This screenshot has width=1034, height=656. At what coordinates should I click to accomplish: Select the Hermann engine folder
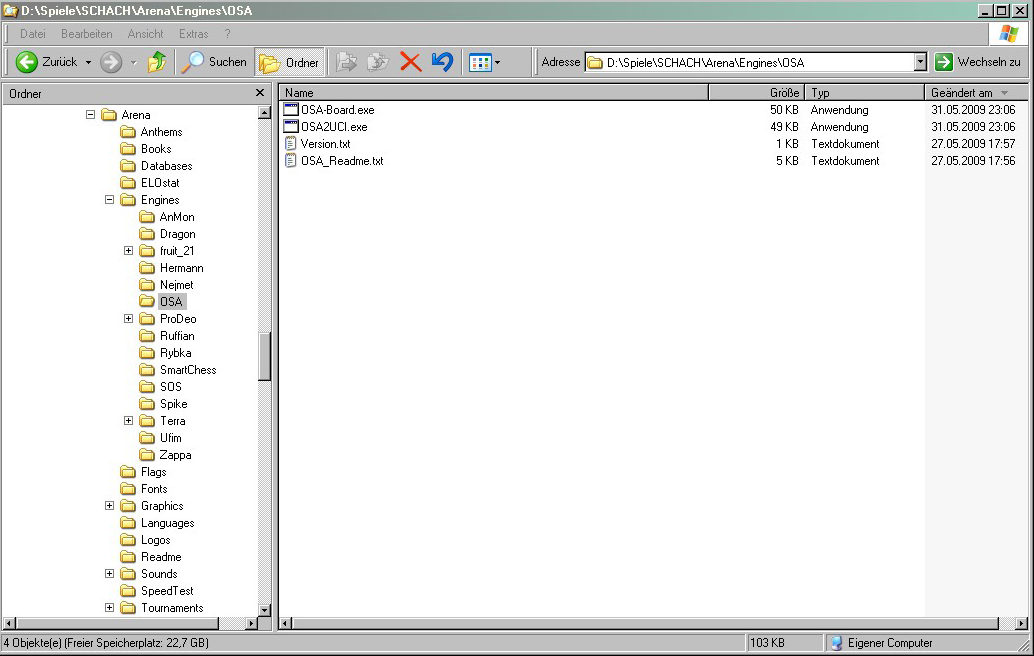181,268
